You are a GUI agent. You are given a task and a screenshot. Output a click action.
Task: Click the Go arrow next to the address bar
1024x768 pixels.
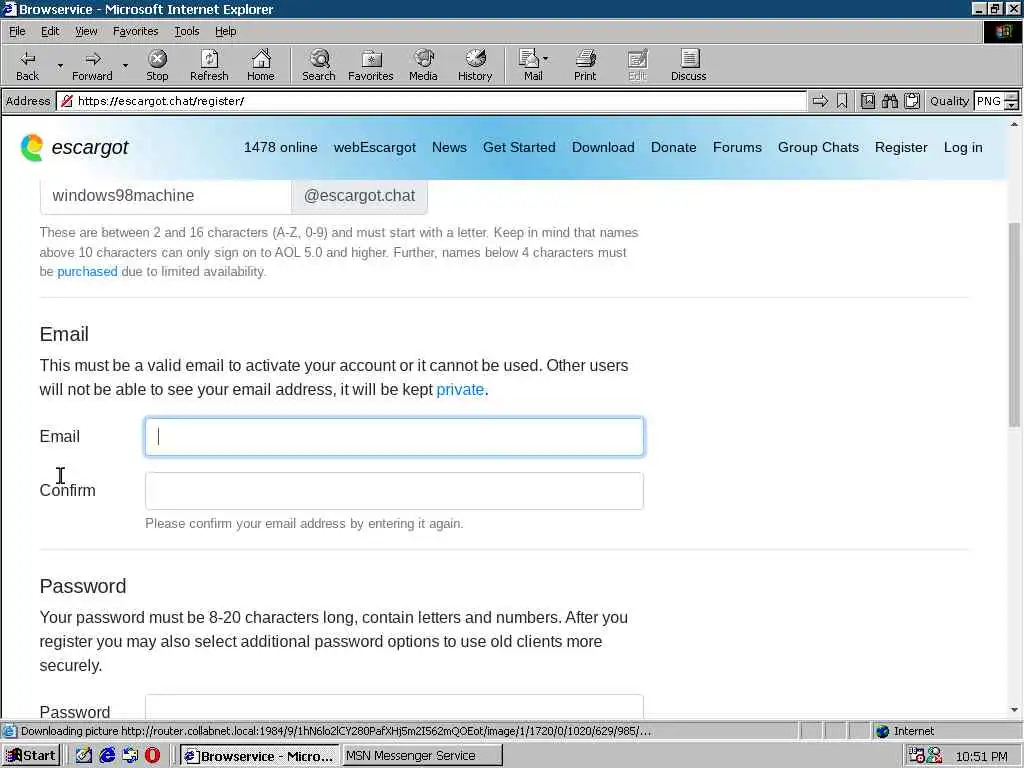[820, 101]
